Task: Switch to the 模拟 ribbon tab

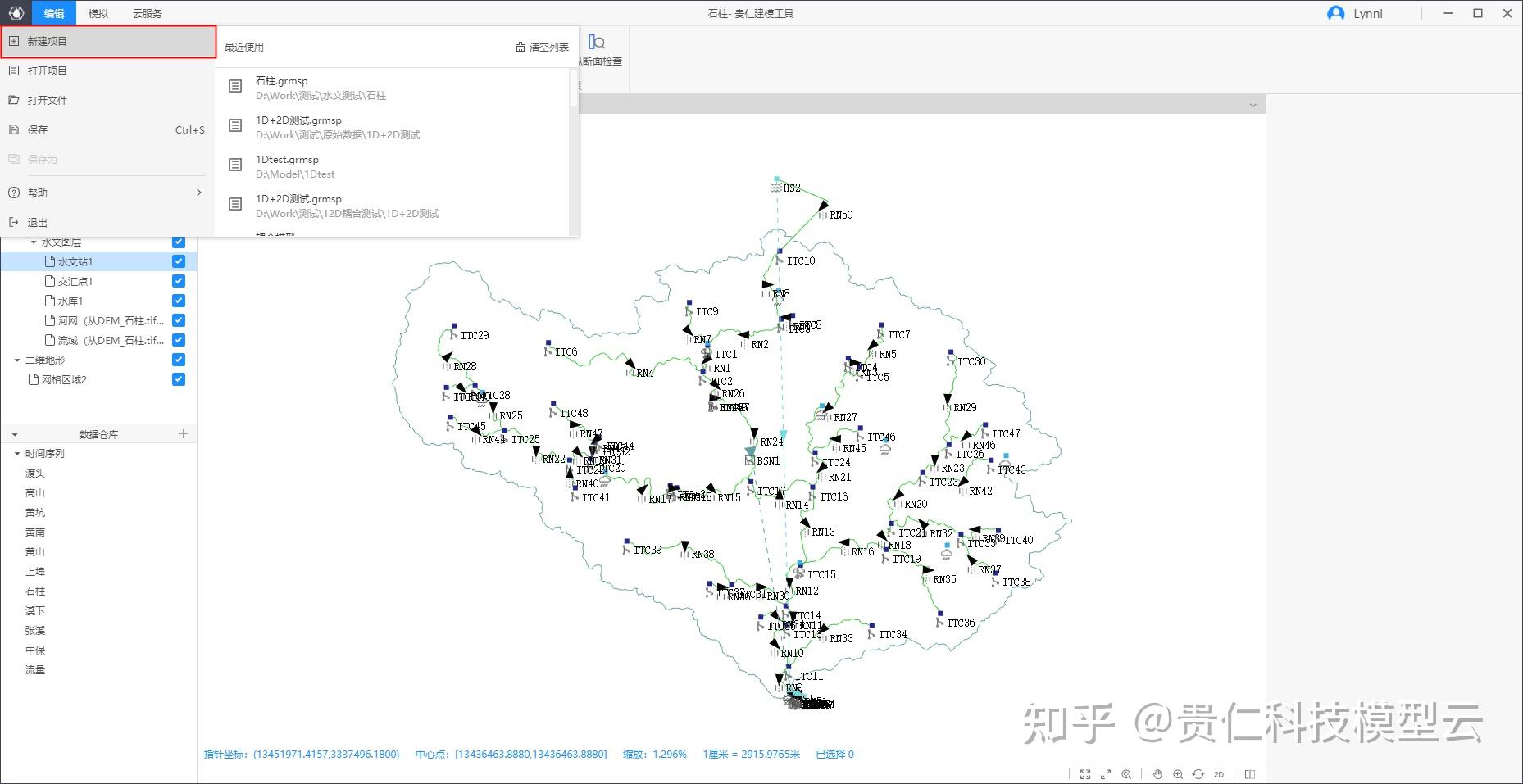Action: point(98,13)
